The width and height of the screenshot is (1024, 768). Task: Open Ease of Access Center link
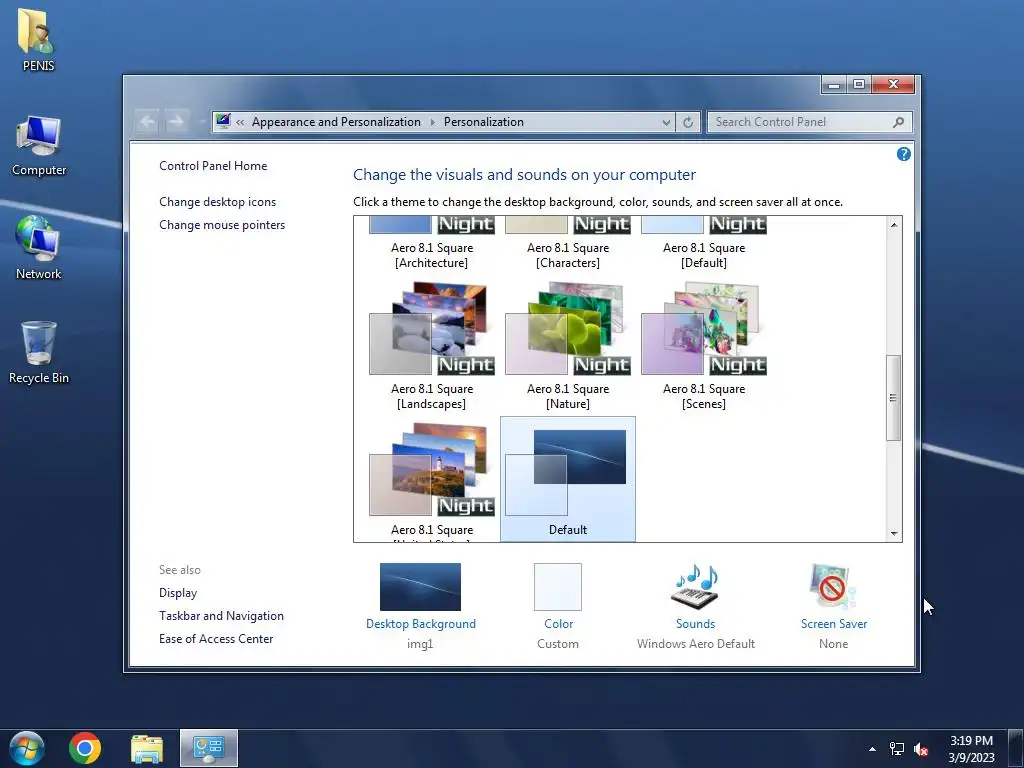click(216, 639)
